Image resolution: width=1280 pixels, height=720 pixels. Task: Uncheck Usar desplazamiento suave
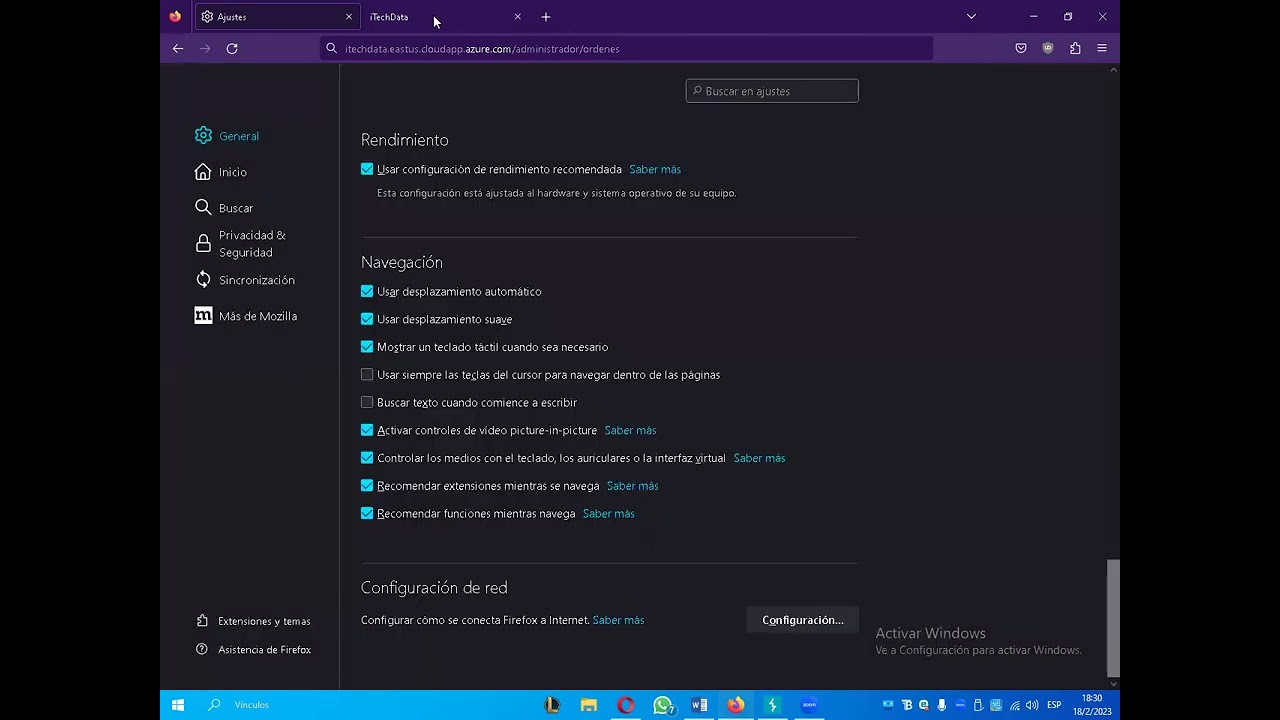tap(367, 319)
